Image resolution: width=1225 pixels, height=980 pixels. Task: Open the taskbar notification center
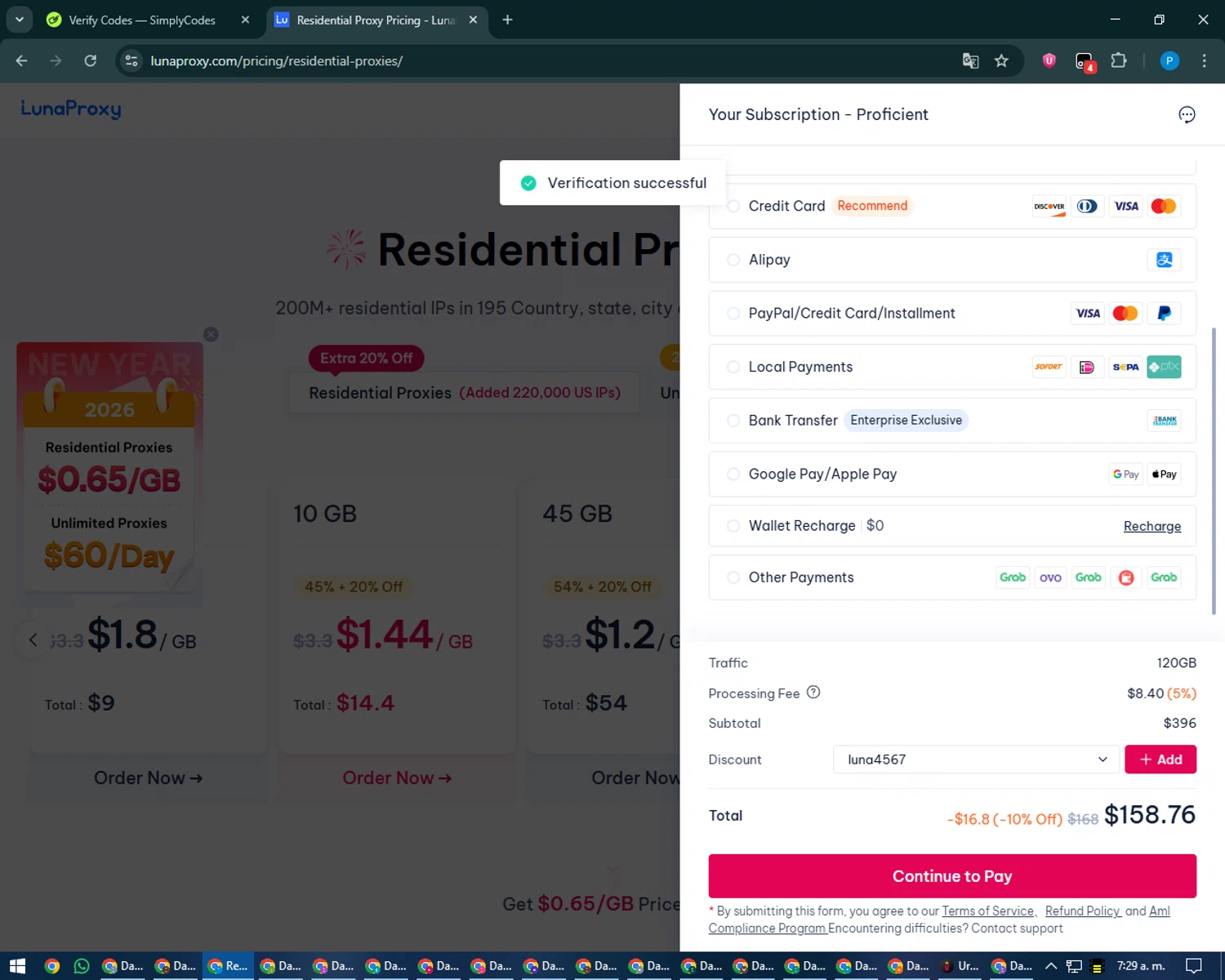(1194, 966)
